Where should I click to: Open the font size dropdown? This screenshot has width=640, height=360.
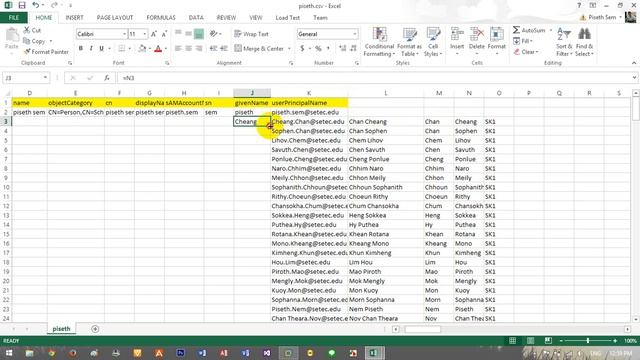tap(144, 34)
